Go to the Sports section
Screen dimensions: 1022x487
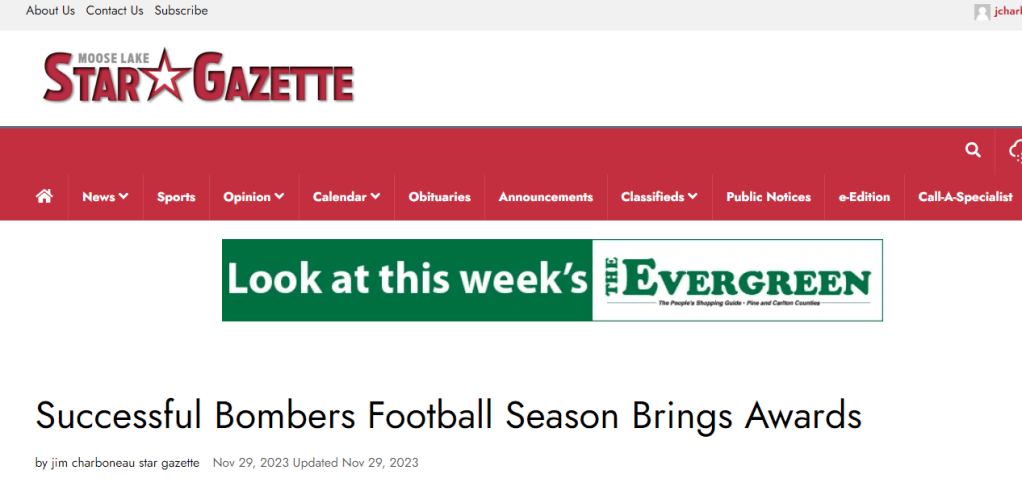tap(176, 197)
